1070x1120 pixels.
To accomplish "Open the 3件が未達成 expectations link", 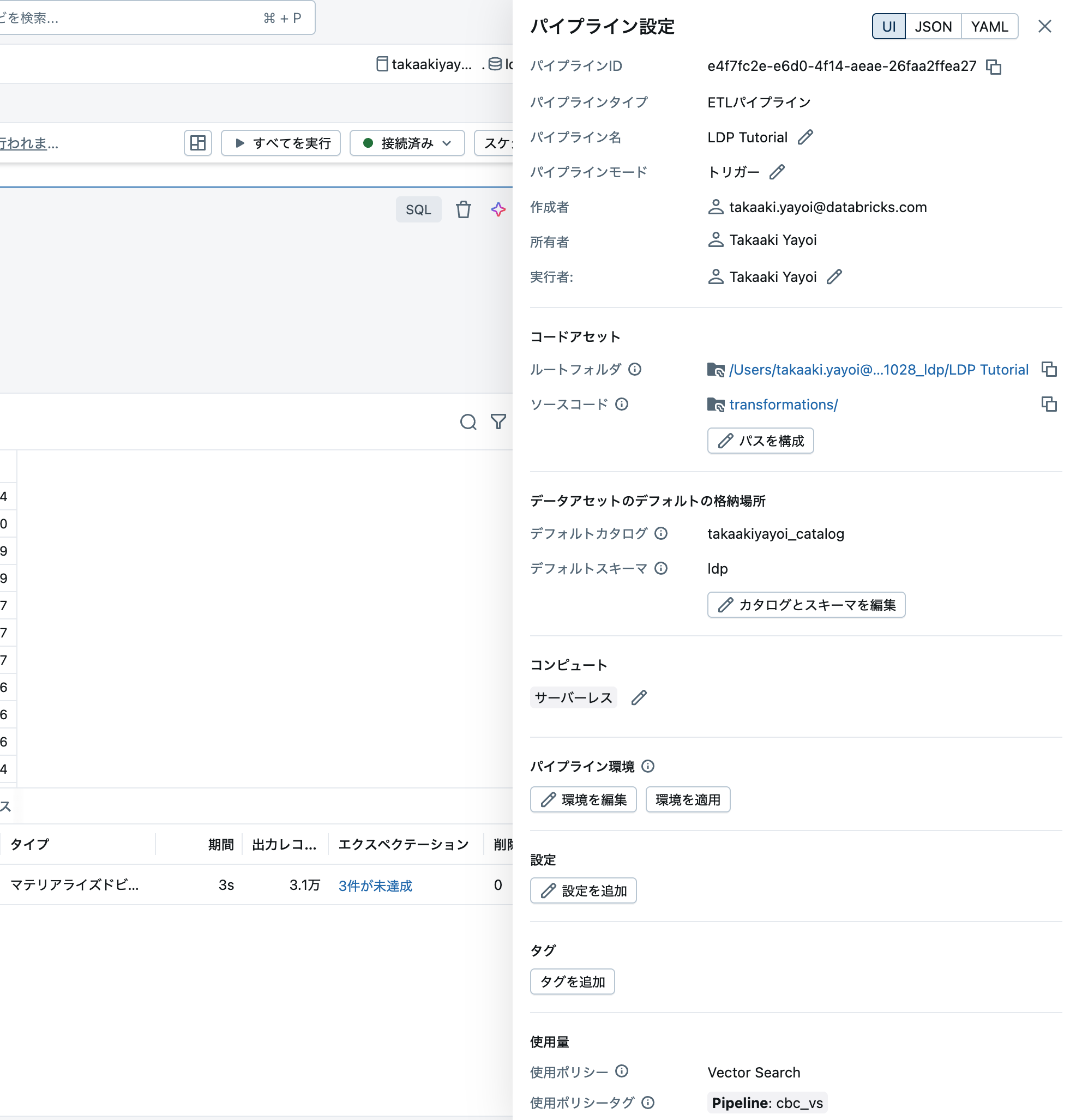I will pyautogui.click(x=375, y=886).
